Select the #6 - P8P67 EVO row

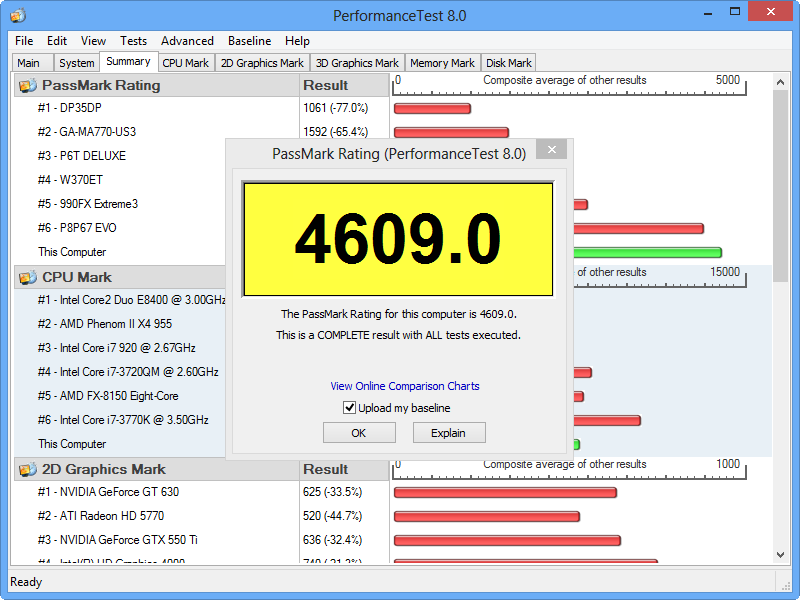pyautogui.click(x=77, y=228)
